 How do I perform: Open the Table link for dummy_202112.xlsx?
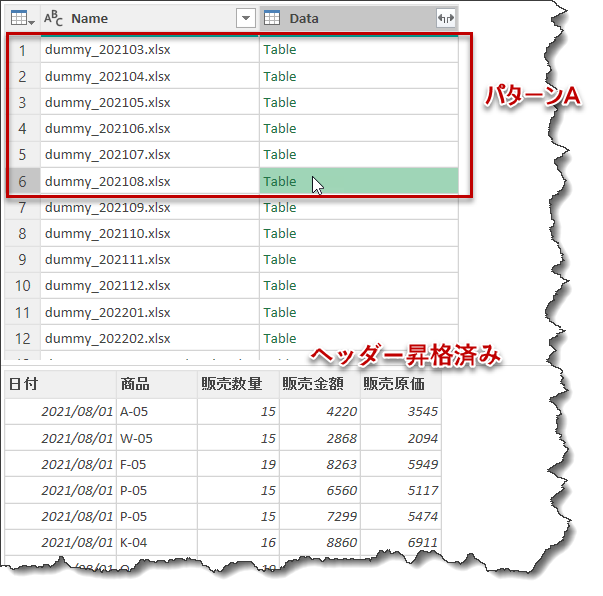click(280, 286)
